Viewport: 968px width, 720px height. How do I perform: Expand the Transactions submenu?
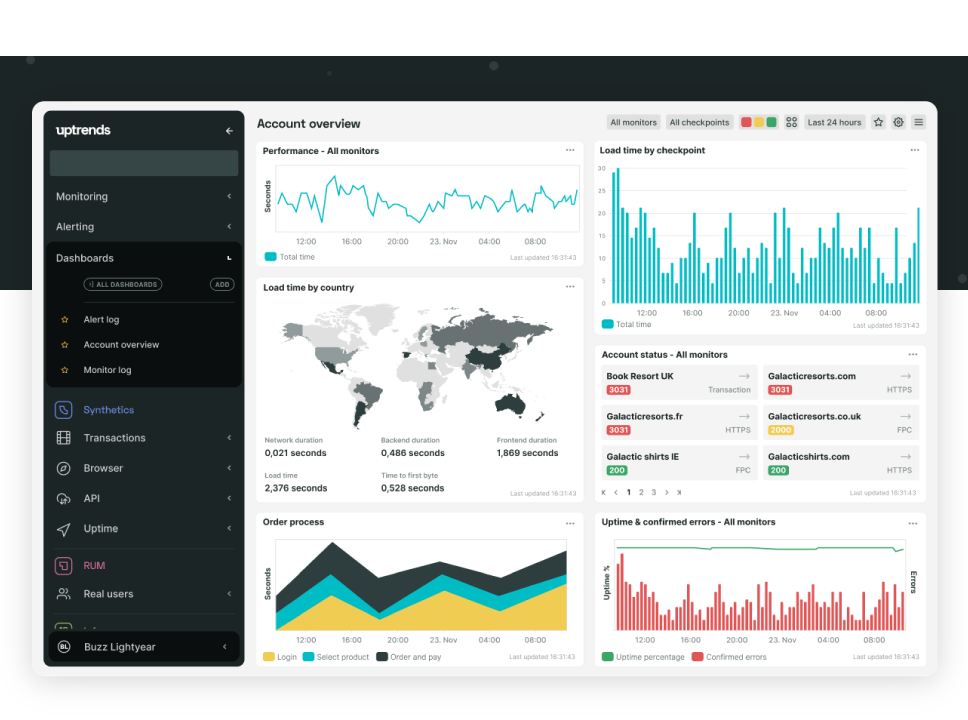(x=229, y=438)
